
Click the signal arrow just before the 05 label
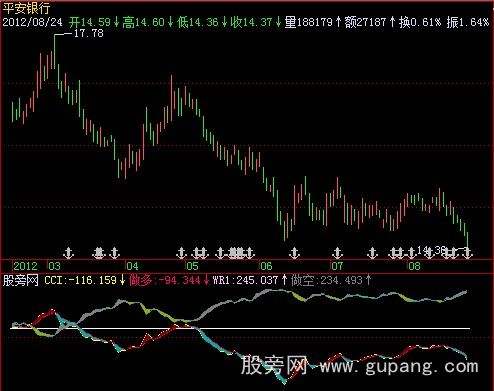(x=181, y=253)
